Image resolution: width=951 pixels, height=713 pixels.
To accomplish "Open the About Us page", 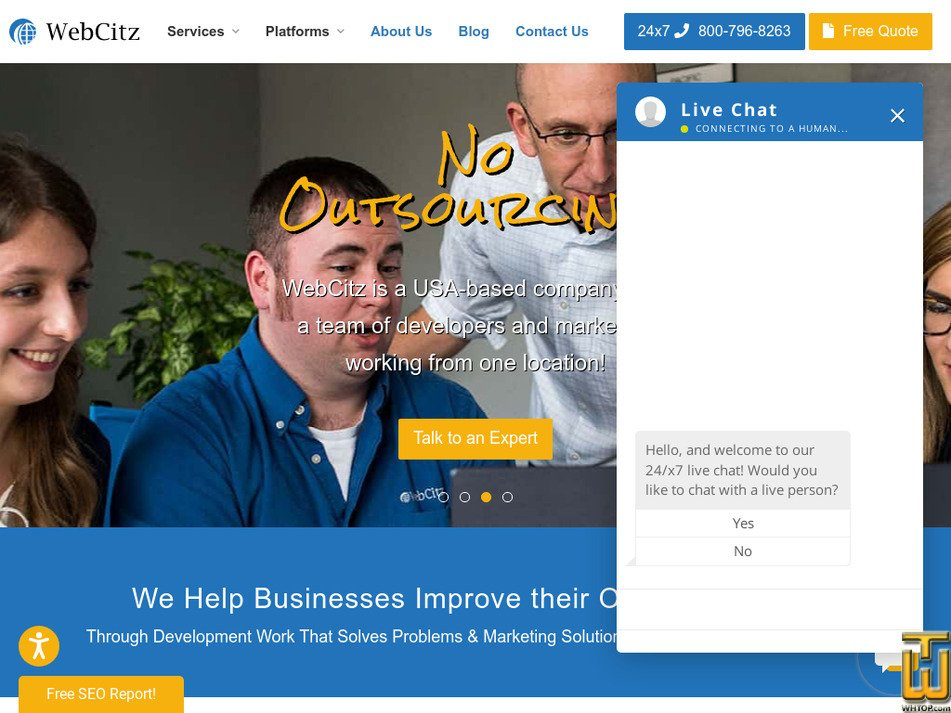I will (x=401, y=32).
